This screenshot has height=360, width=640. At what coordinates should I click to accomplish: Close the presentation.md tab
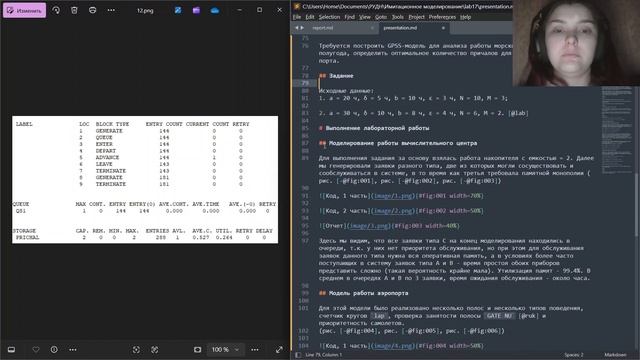pyautogui.click(x=443, y=28)
